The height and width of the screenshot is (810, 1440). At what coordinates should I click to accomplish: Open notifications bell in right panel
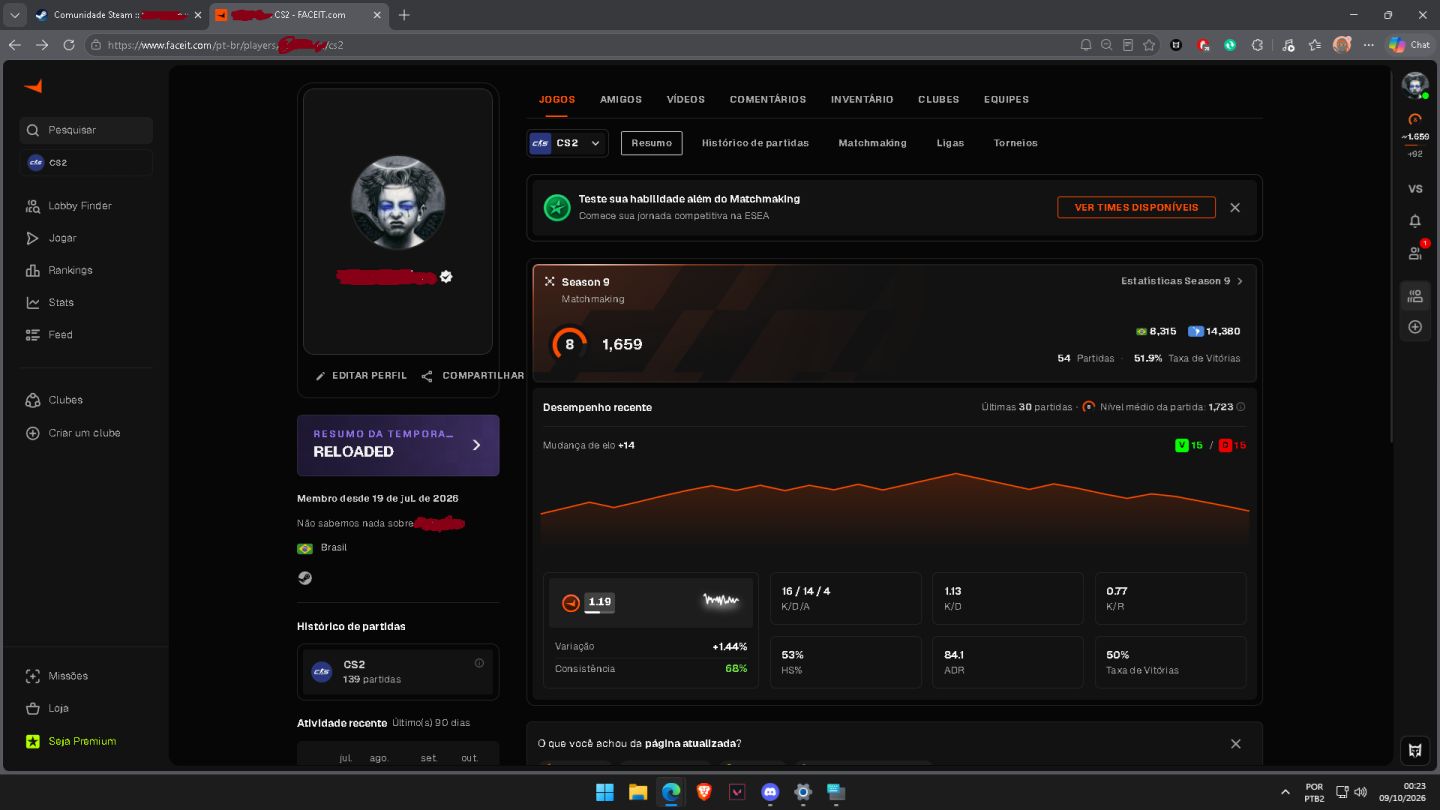1415,221
